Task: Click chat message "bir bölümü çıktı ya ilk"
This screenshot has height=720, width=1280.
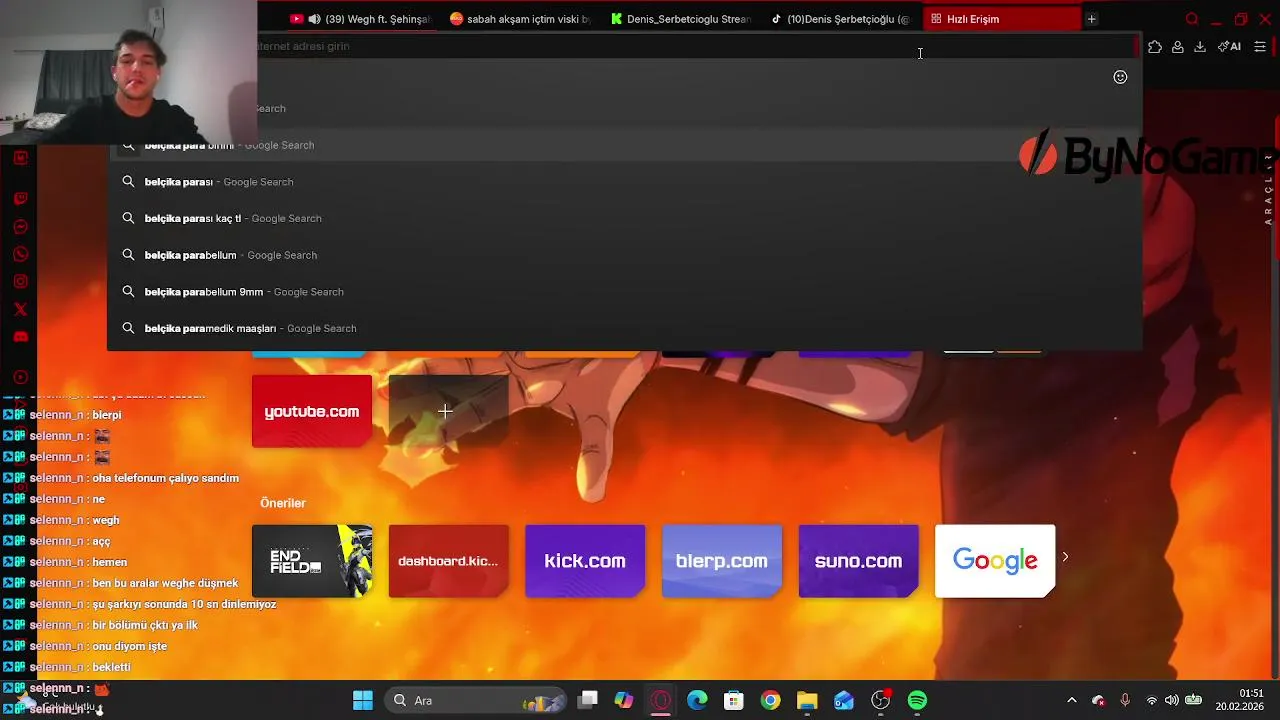Action: point(145,625)
